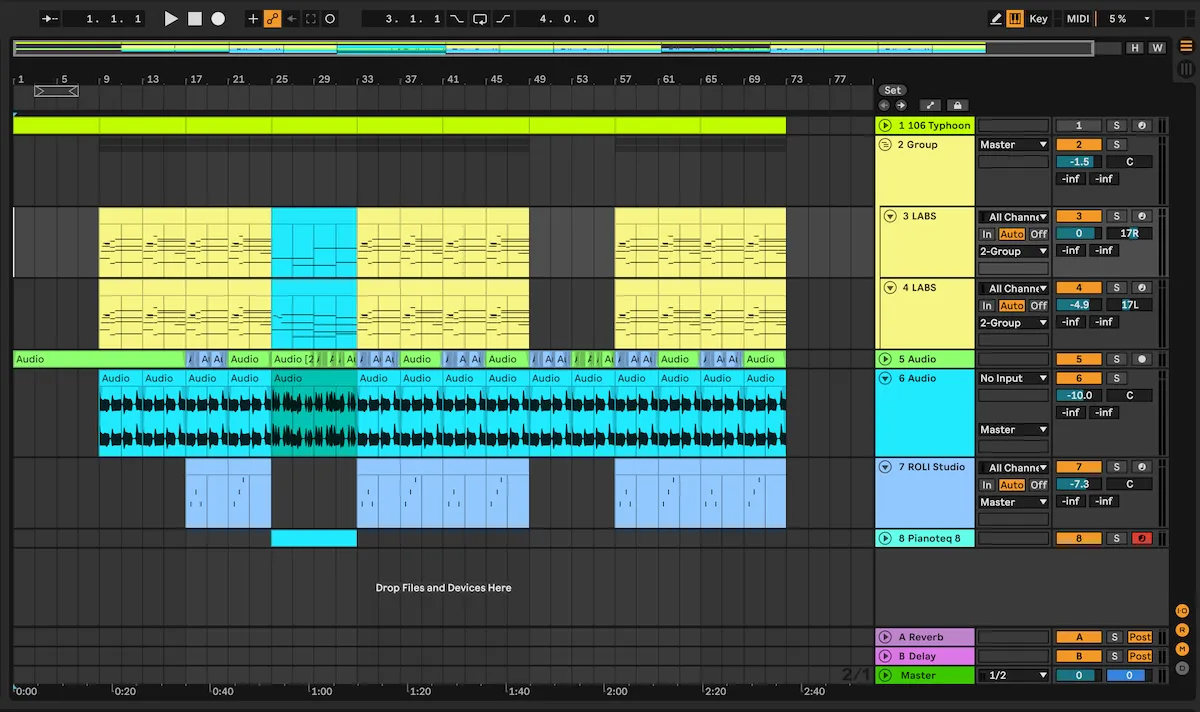Open 2 Group output Master dropdown
This screenshot has width=1200, height=712.
(1013, 145)
